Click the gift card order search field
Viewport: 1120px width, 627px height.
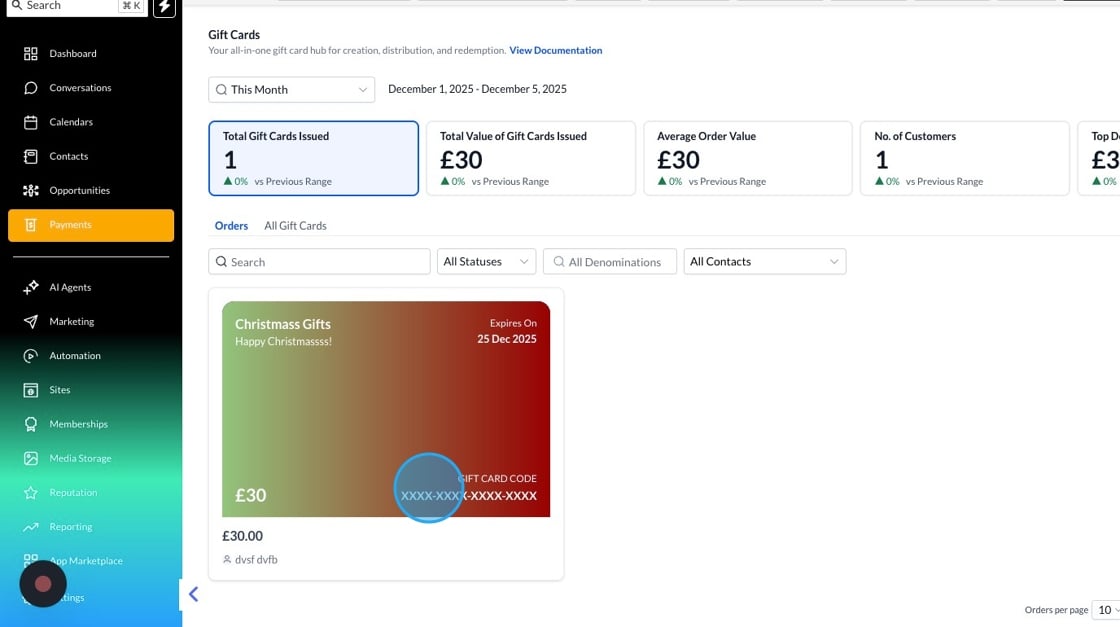tap(320, 262)
